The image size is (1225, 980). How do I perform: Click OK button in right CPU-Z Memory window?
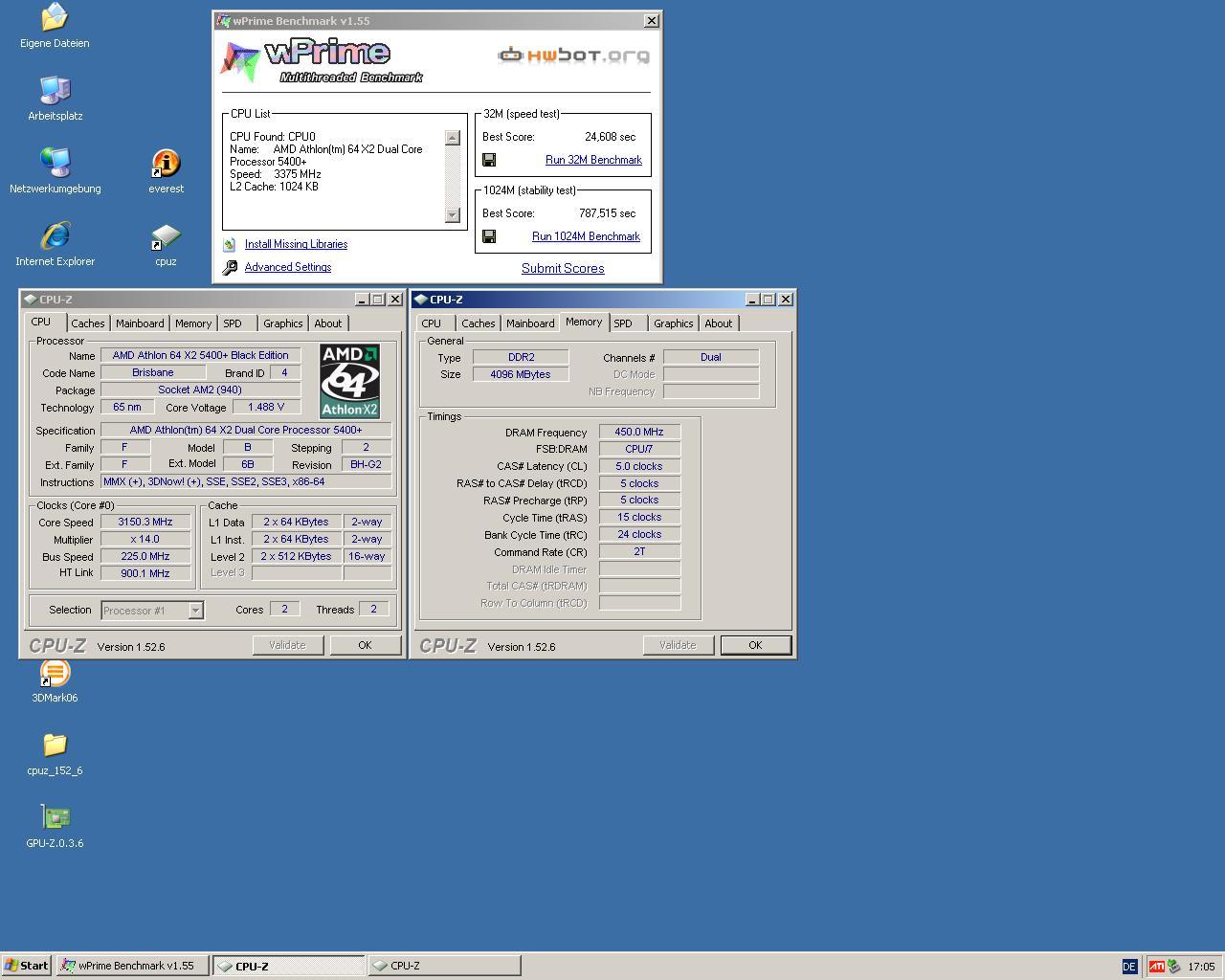[x=755, y=645]
